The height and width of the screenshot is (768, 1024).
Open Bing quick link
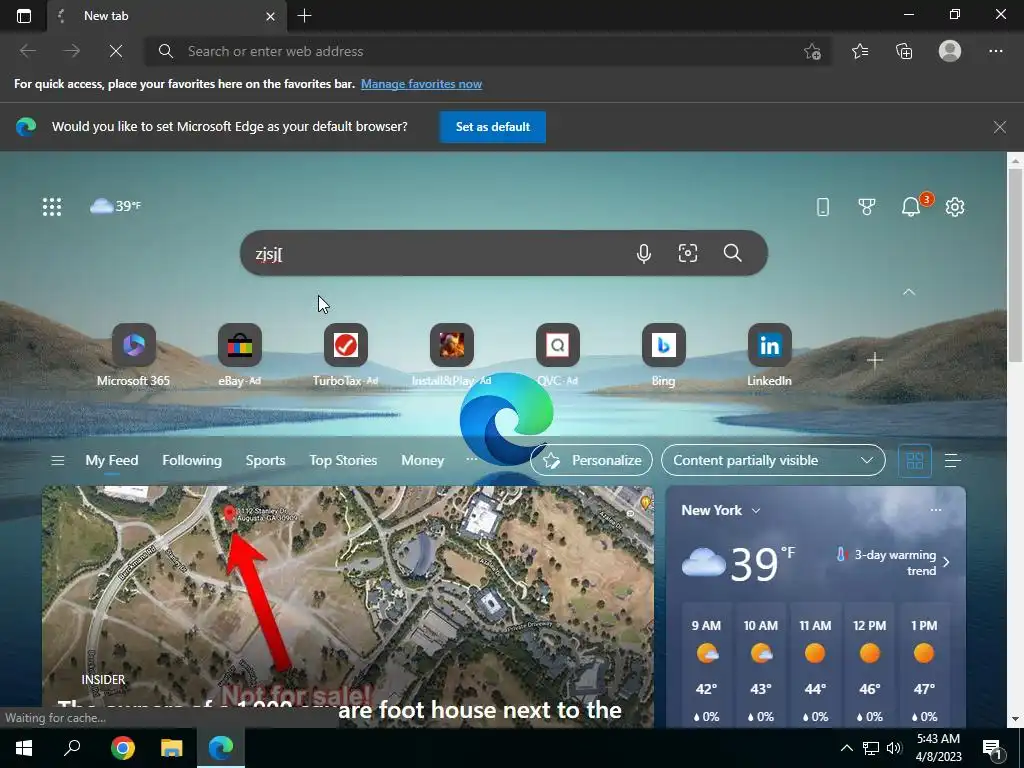tap(664, 355)
